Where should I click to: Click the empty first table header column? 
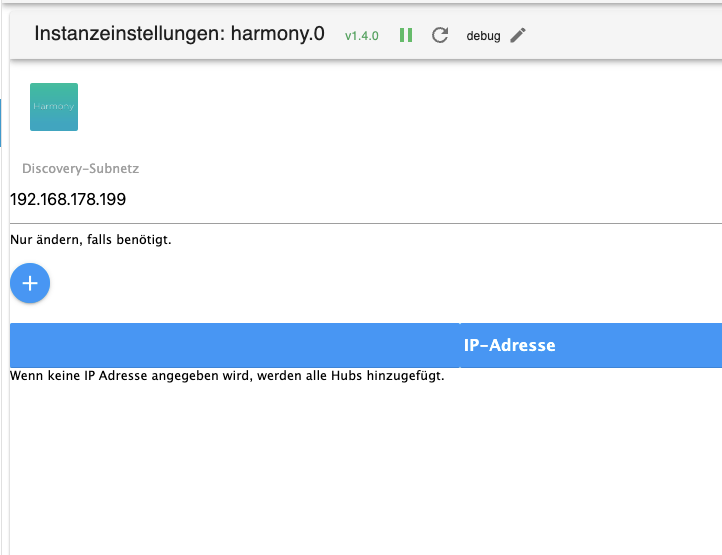pos(235,345)
